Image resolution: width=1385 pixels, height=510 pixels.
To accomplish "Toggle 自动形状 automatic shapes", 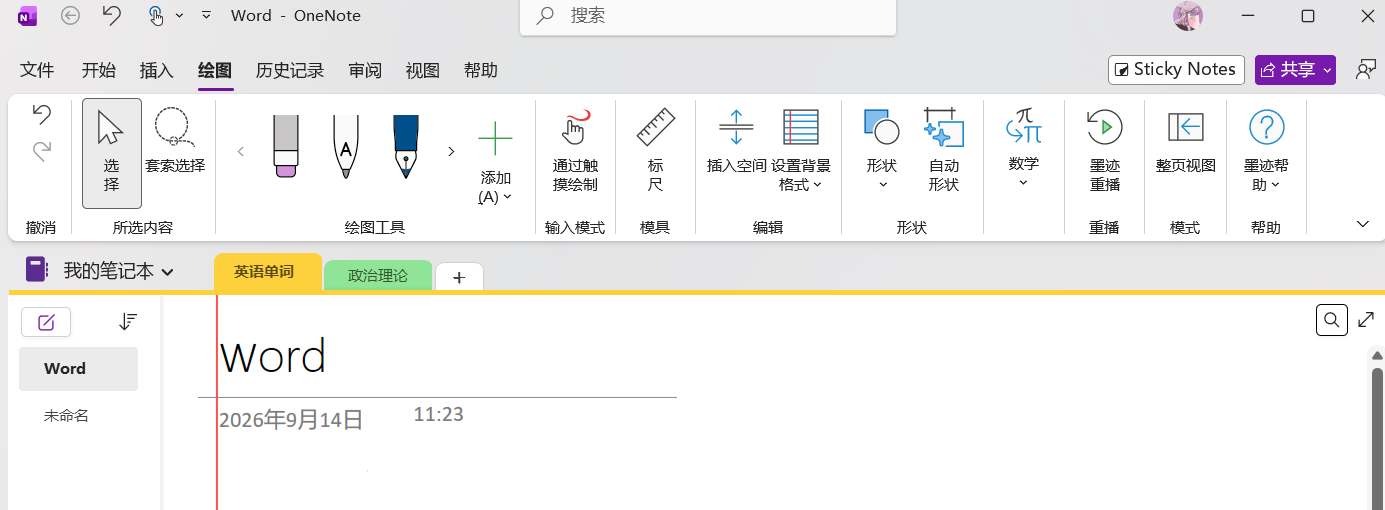I will [x=944, y=150].
